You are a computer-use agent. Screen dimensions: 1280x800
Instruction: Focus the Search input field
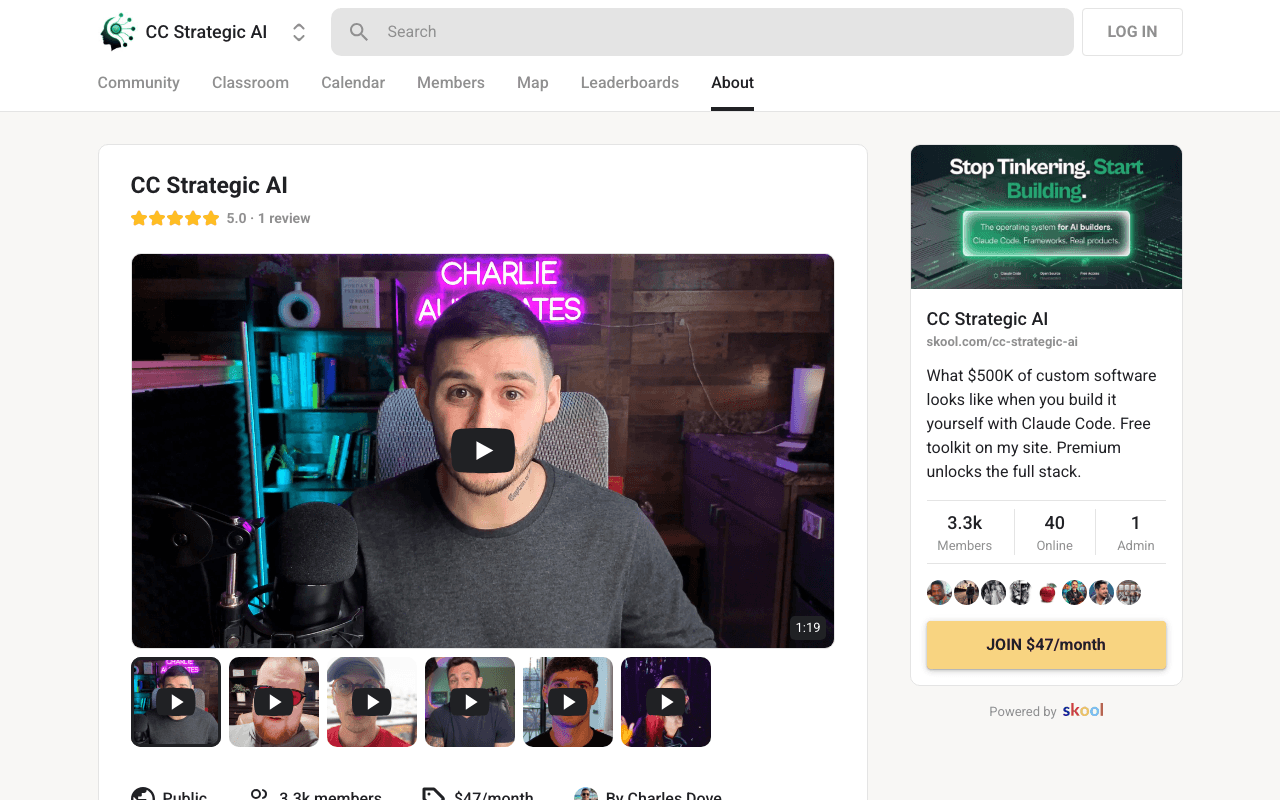(x=702, y=32)
